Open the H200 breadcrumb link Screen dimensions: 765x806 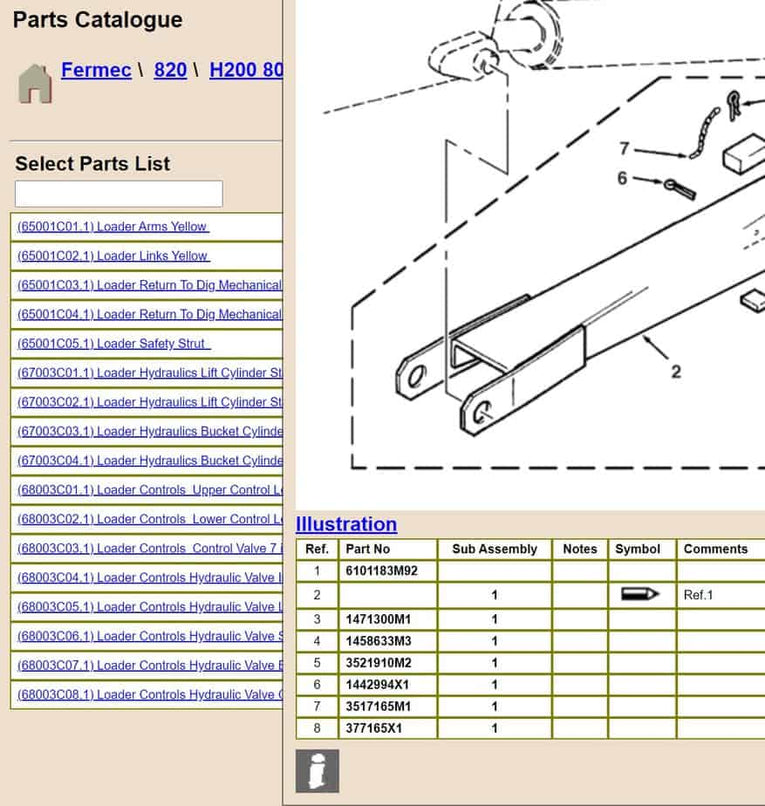pos(246,70)
